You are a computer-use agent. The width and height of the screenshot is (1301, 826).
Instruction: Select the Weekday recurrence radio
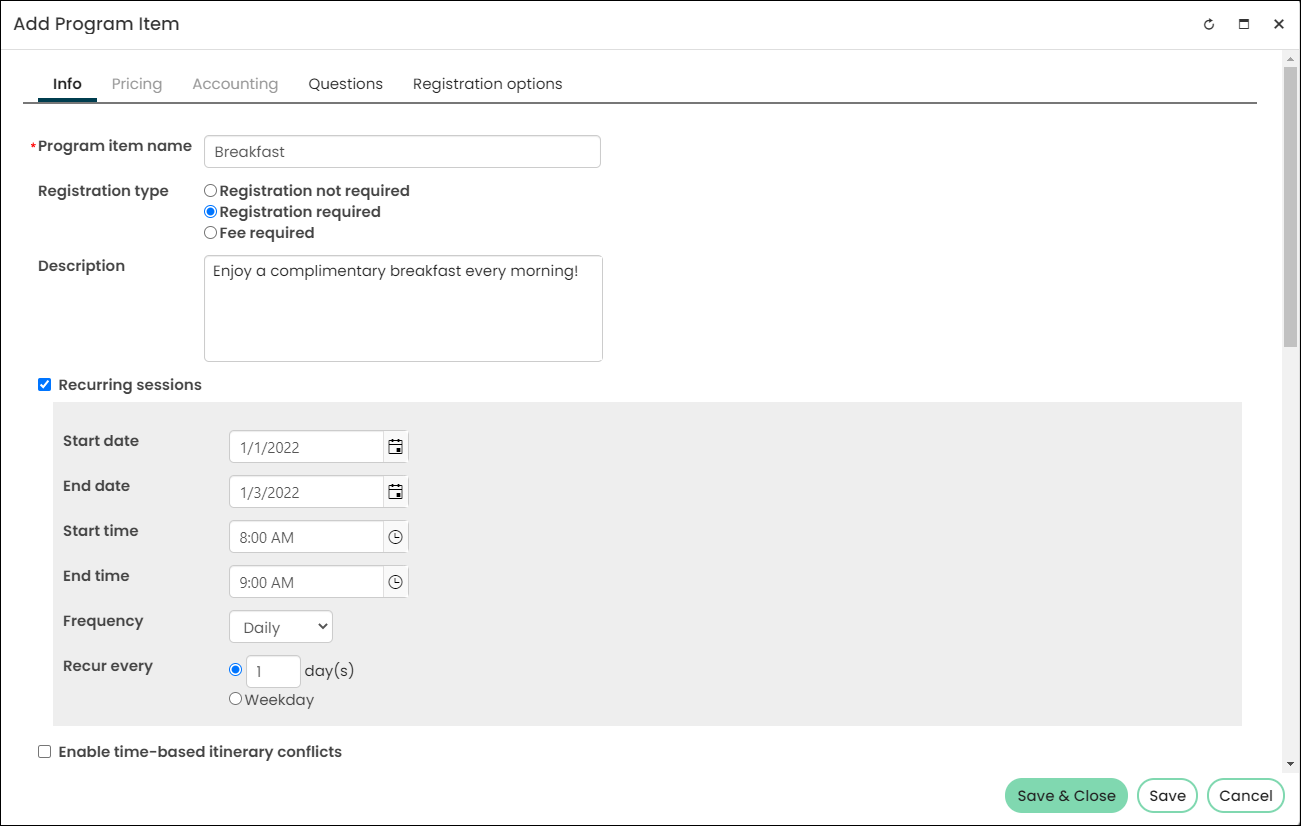[236, 699]
